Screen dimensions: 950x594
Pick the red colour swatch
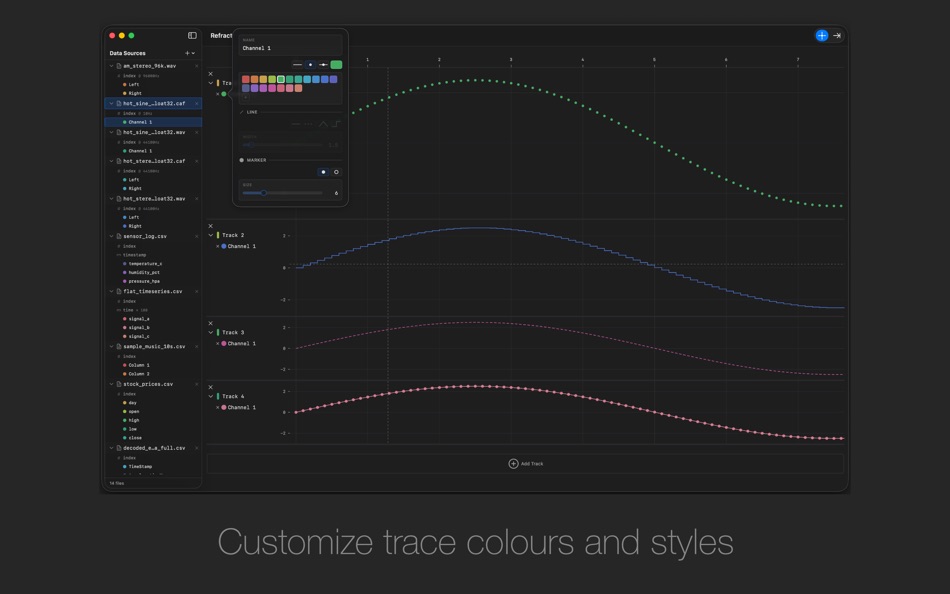[x=245, y=79]
